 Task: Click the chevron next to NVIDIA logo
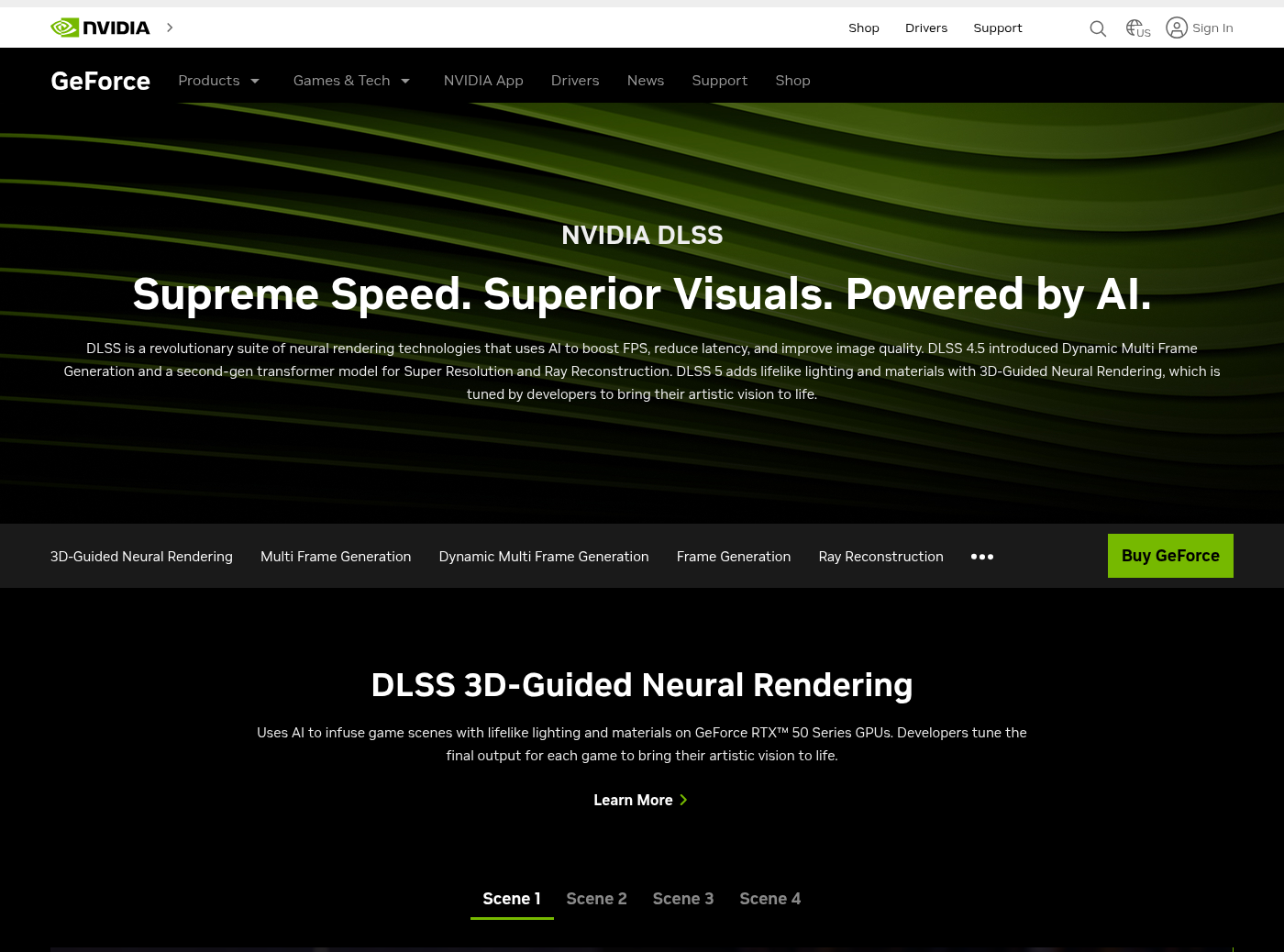pos(170,28)
